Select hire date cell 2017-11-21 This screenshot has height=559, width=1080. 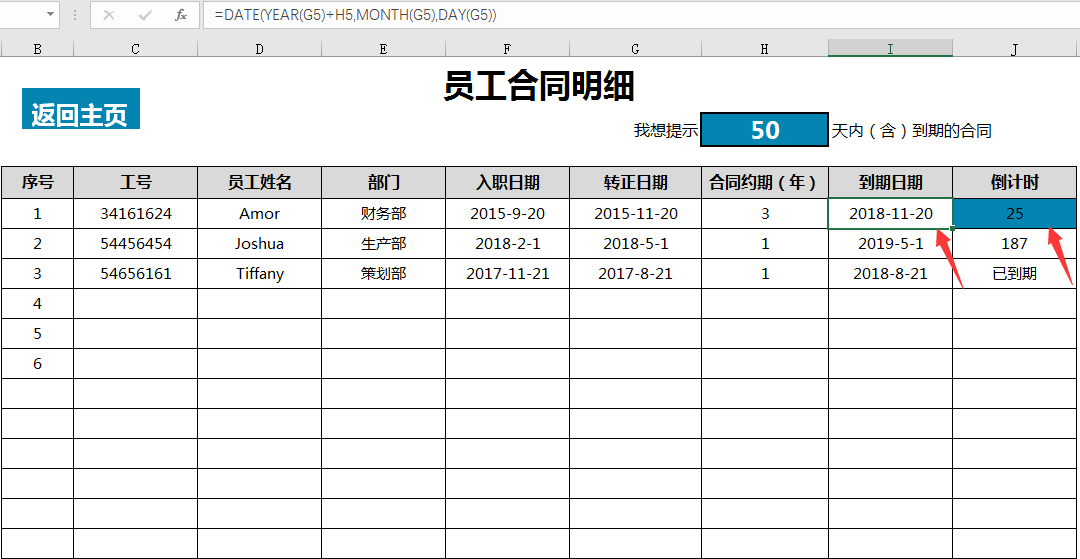(x=508, y=274)
